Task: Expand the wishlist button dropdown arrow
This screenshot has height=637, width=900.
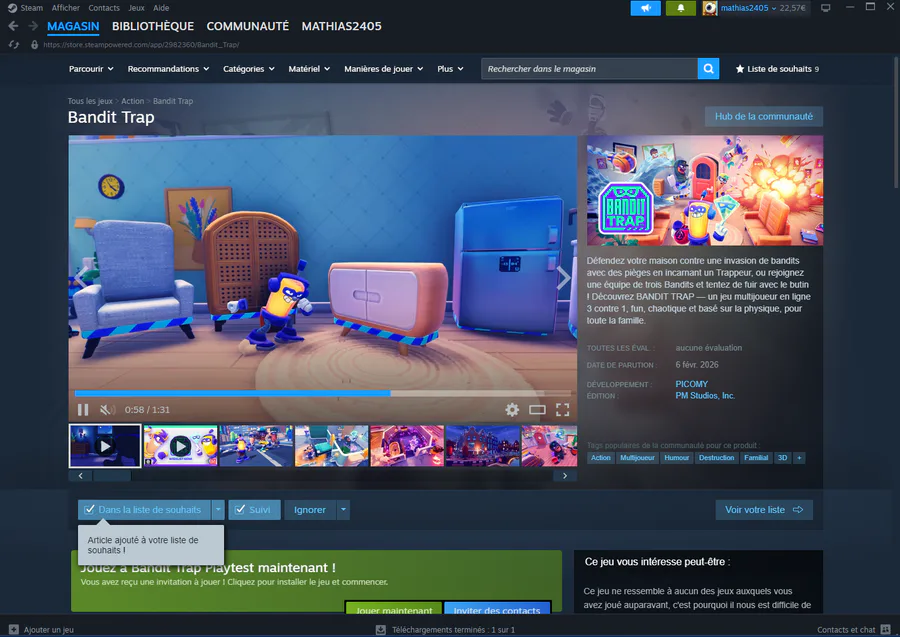Action: click(218, 510)
